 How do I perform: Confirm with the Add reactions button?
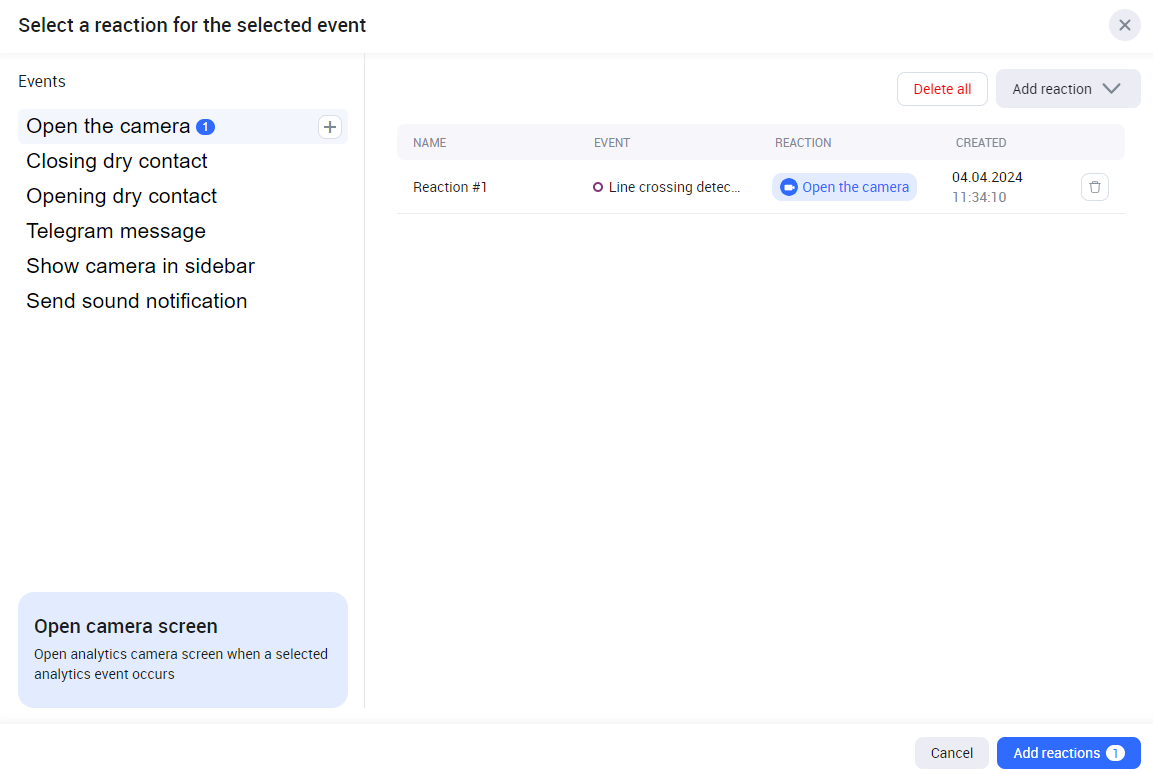point(1056,753)
